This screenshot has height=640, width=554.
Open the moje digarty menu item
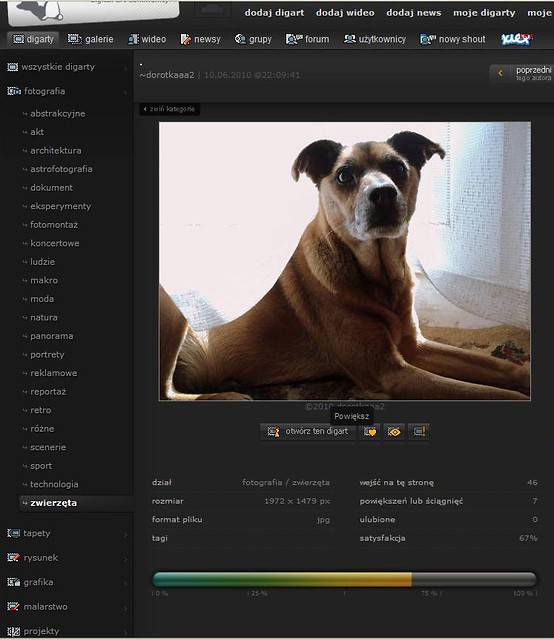coord(484,13)
